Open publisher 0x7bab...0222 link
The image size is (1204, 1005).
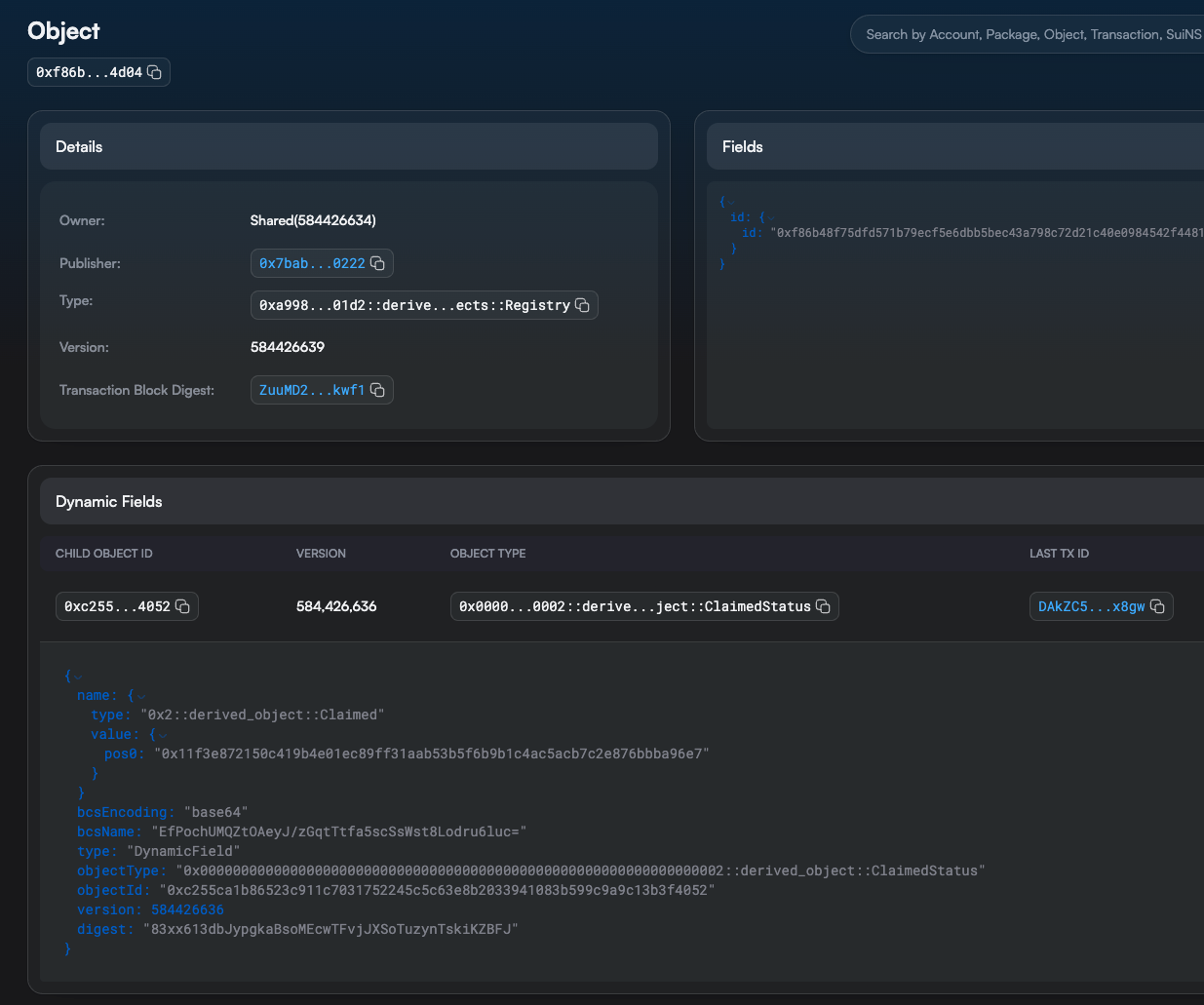pos(312,263)
